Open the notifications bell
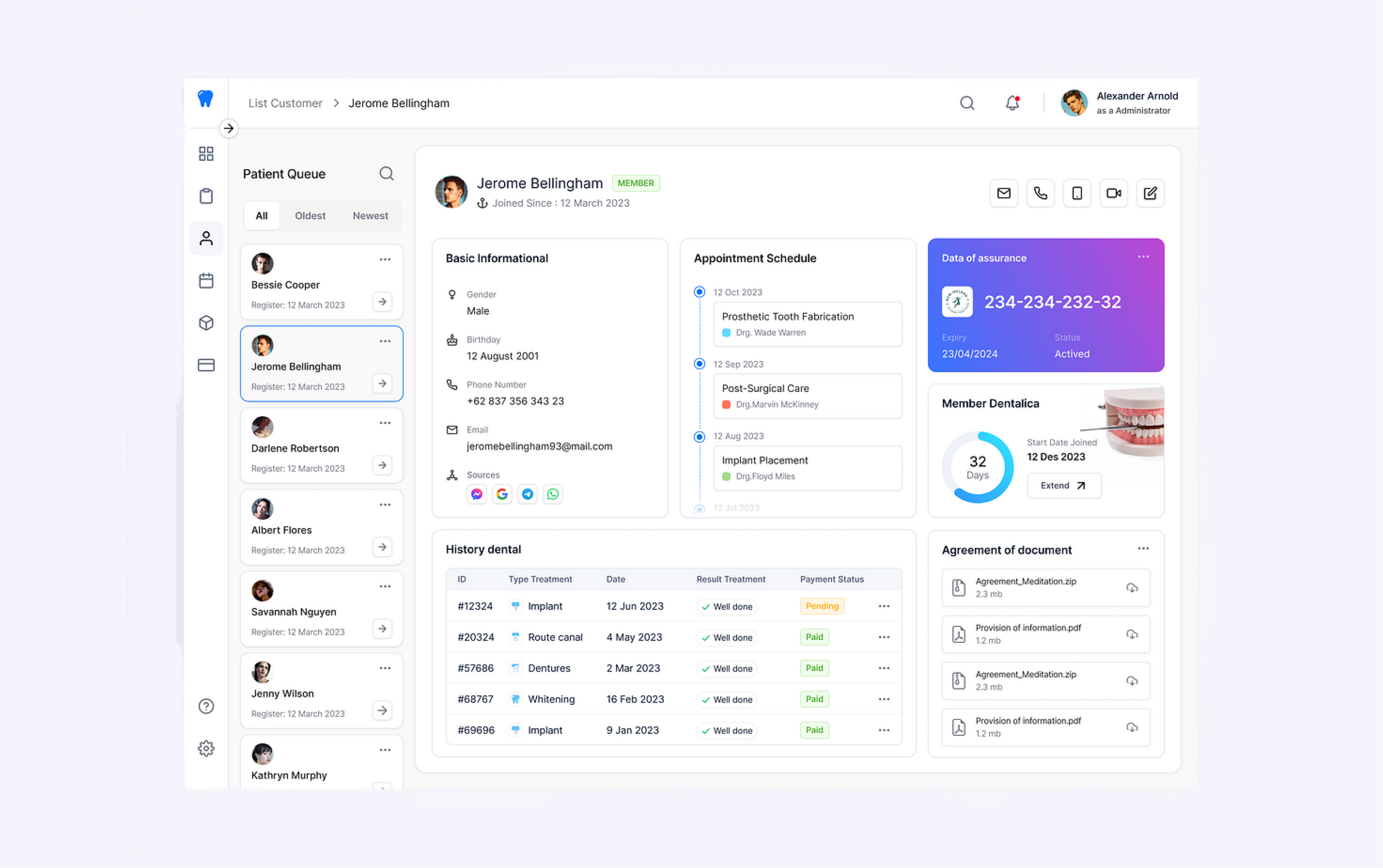The width and height of the screenshot is (1383, 868). tap(1012, 103)
